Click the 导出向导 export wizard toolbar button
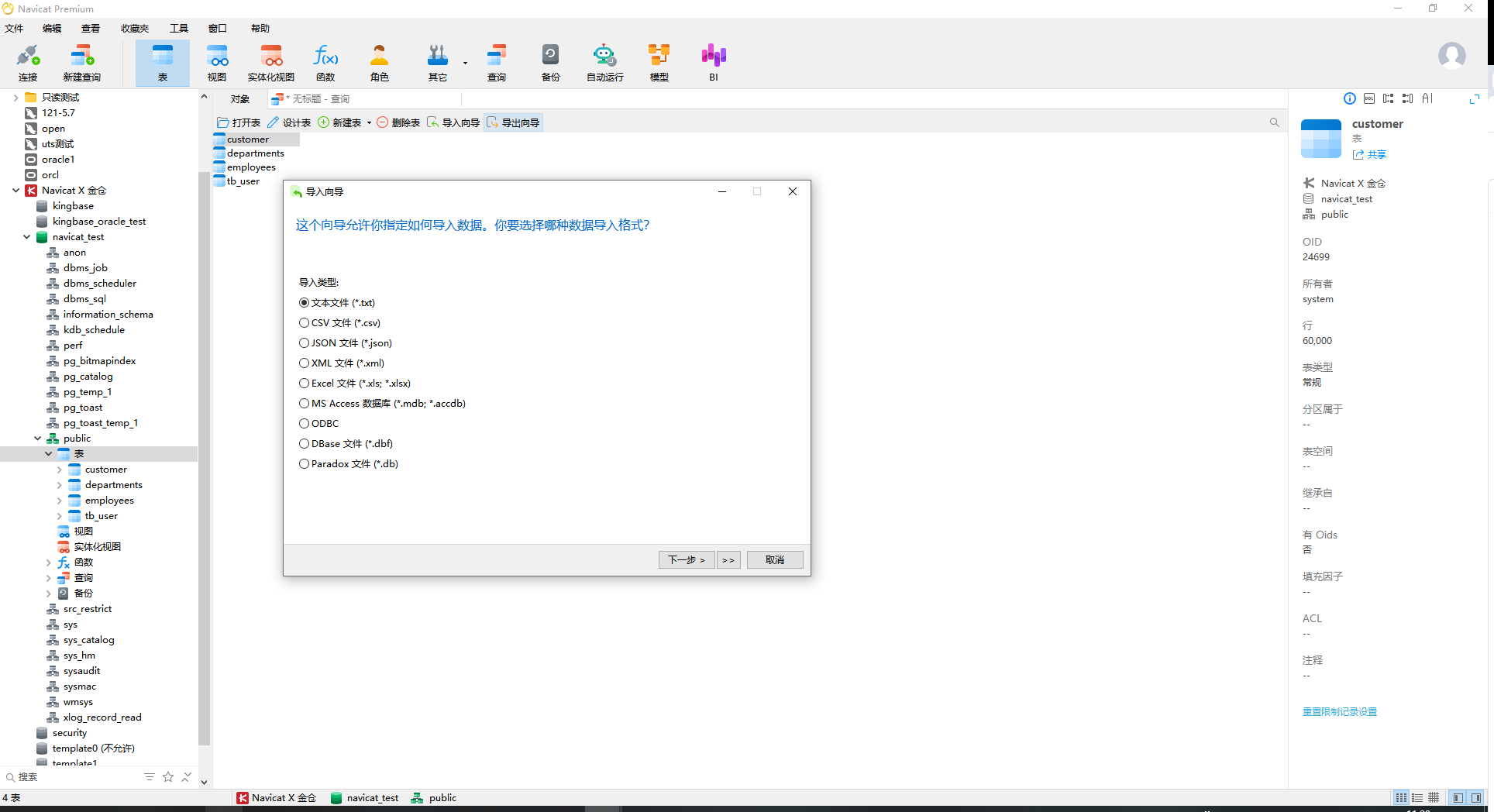The height and width of the screenshot is (812, 1494). (x=513, y=122)
